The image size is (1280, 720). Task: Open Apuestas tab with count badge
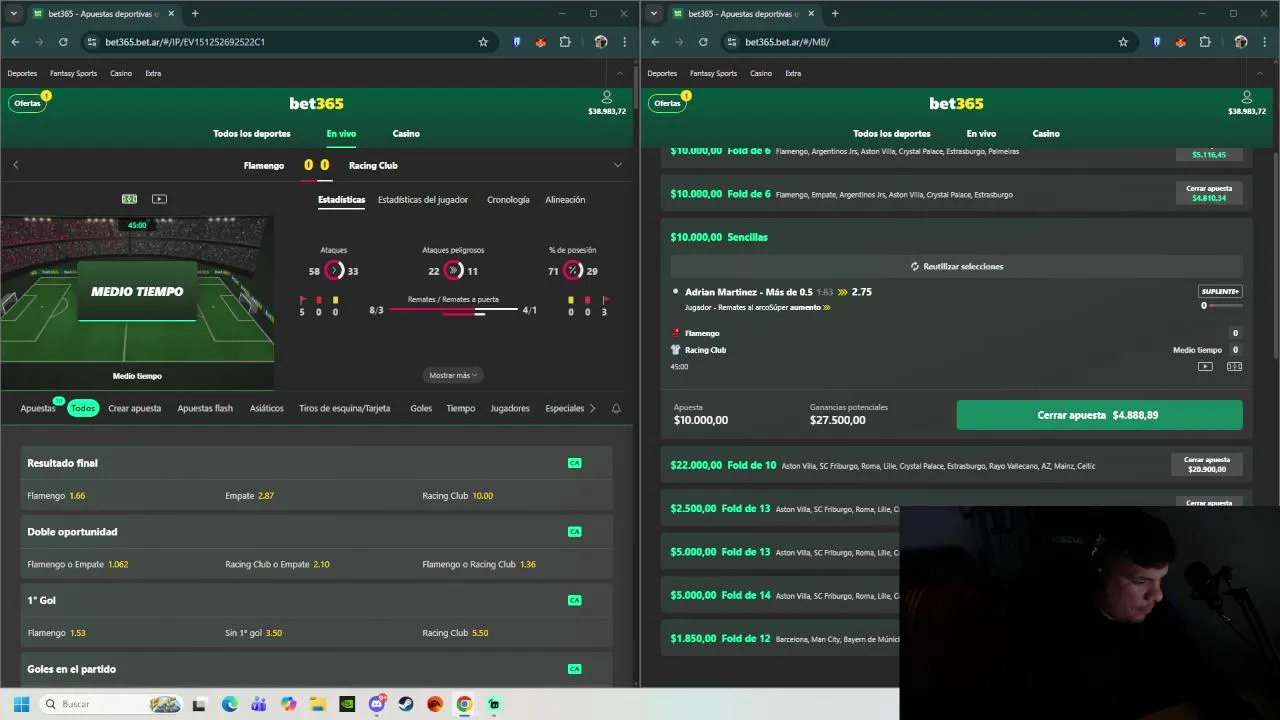click(x=40, y=407)
